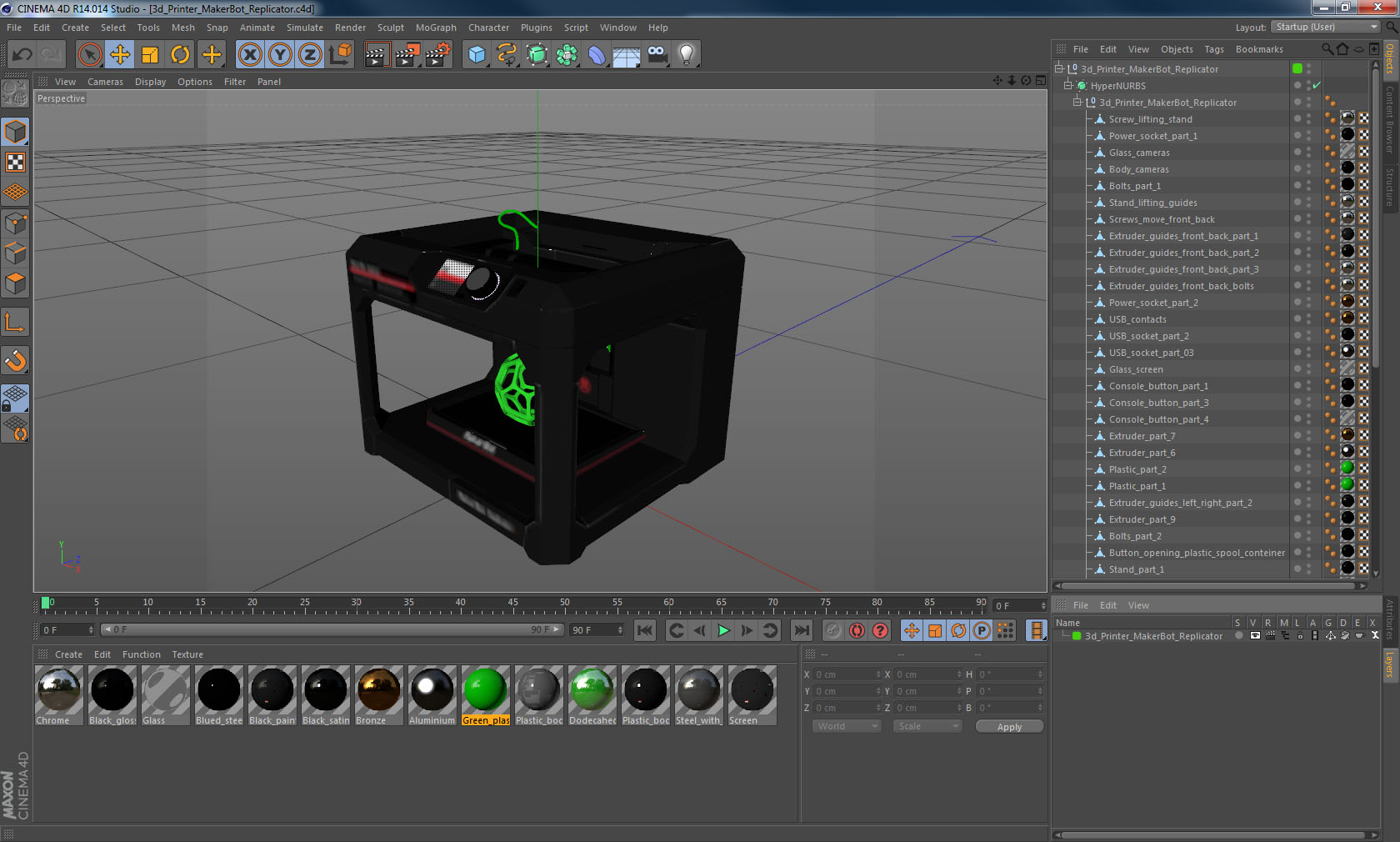Select the Bronze material swatch
The height and width of the screenshot is (842, 1400).
[378, 694]
